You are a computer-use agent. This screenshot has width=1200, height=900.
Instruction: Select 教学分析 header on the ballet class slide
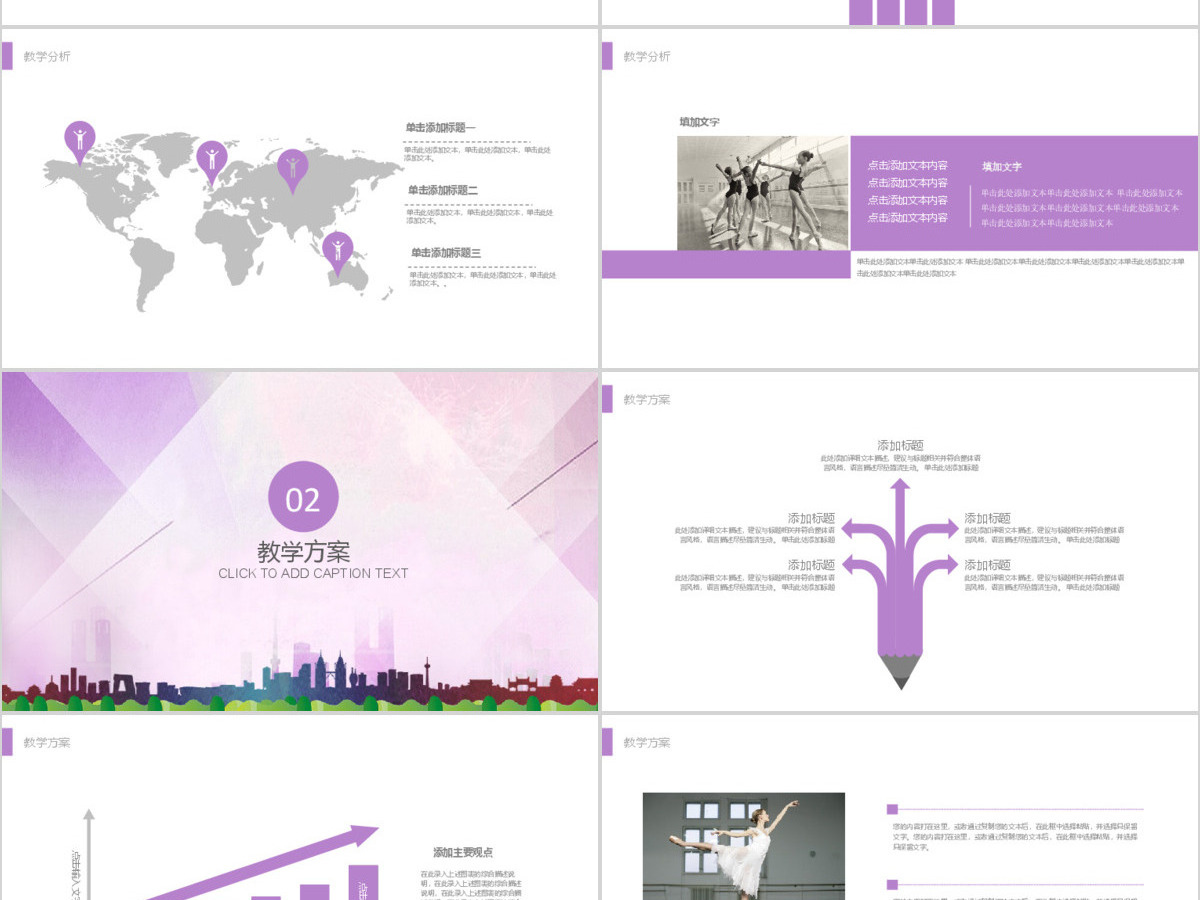pyautogui.click(x=647, y=57)
